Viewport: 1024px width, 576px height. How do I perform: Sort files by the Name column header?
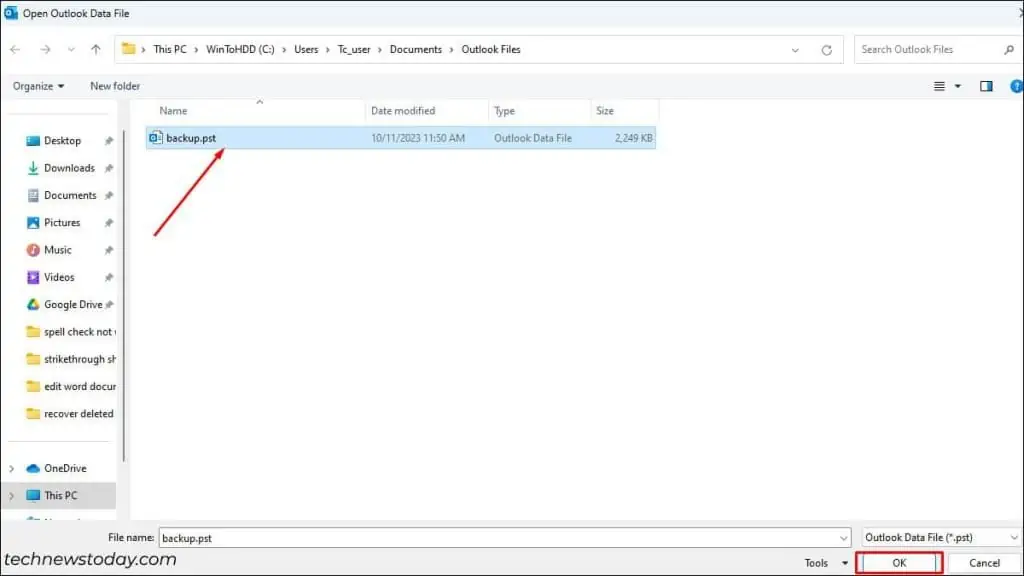(173, 110)
